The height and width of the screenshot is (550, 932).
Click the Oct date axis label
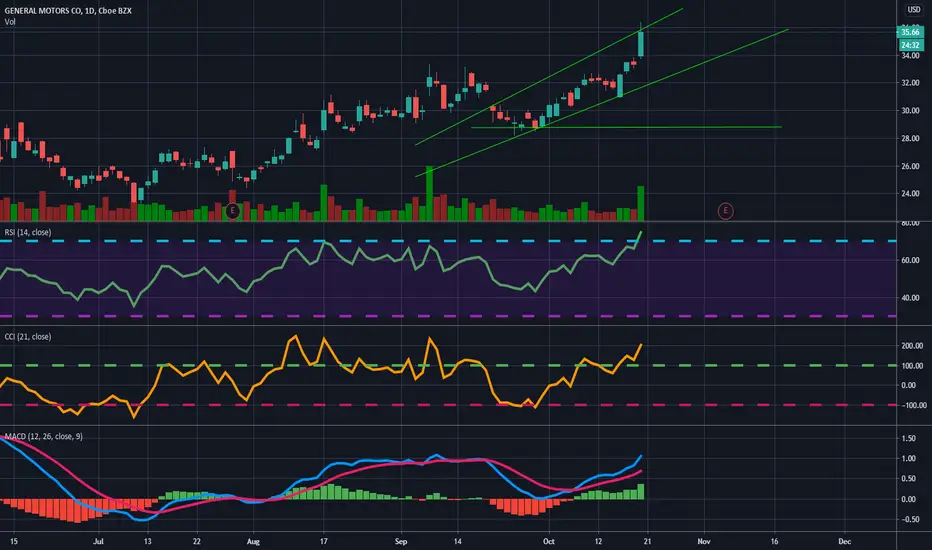click(x=549, y=542)
